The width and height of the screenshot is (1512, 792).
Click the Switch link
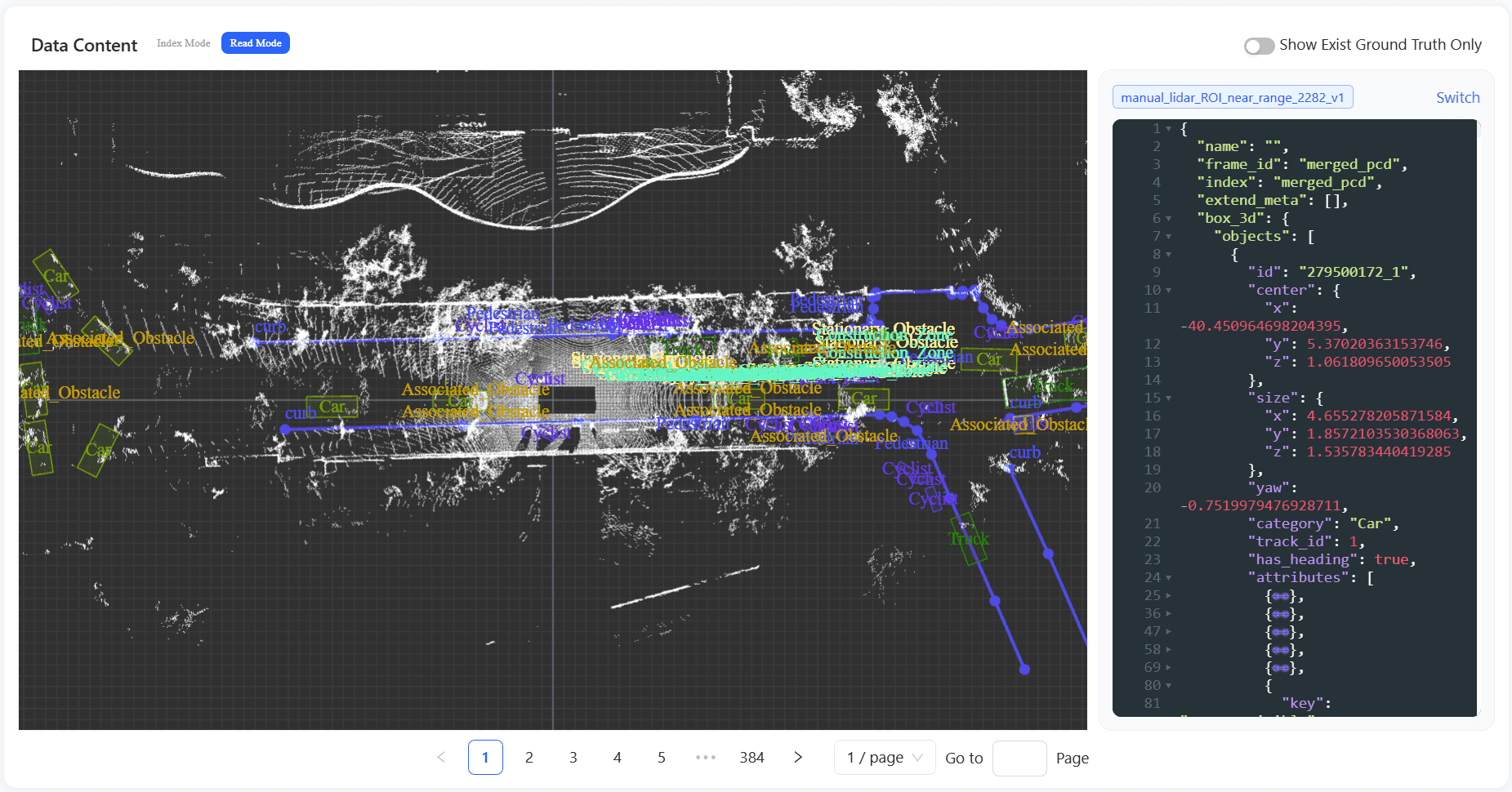tap(1457, 98)
